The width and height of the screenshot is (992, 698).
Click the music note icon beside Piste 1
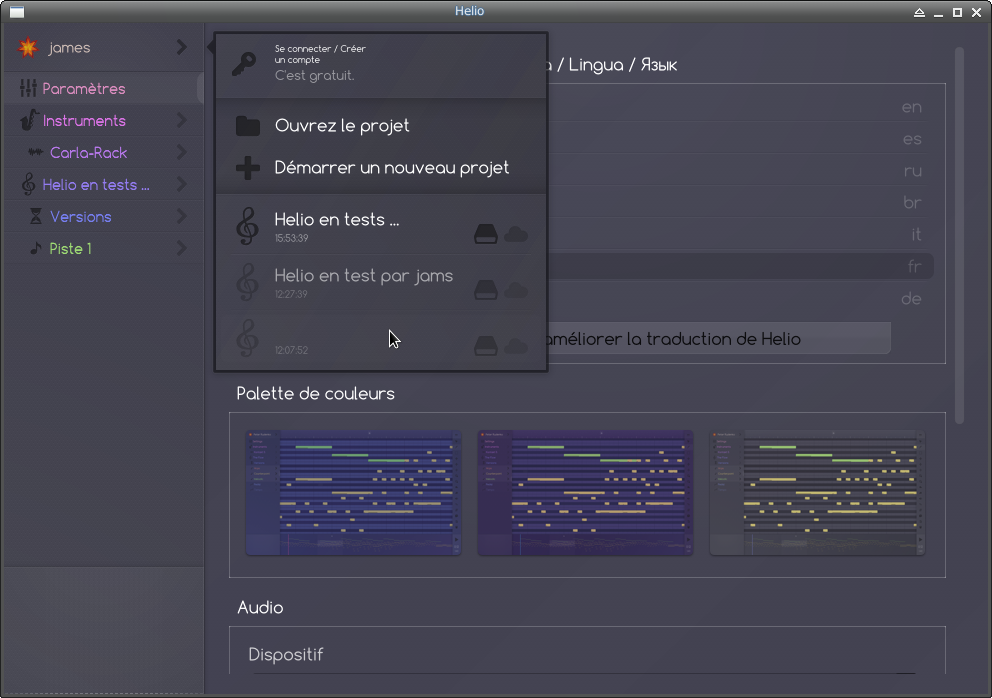point(36,248)
